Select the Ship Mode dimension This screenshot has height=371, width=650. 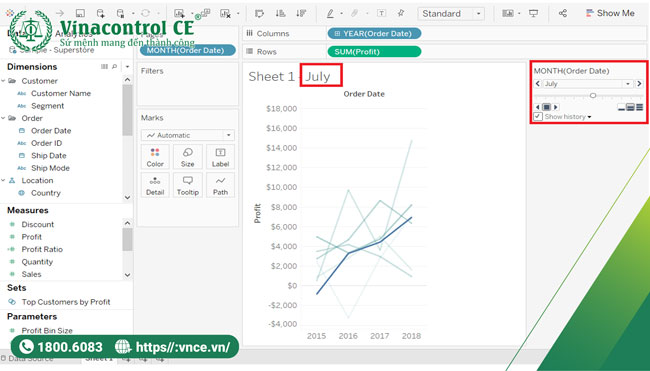point(50,168)
